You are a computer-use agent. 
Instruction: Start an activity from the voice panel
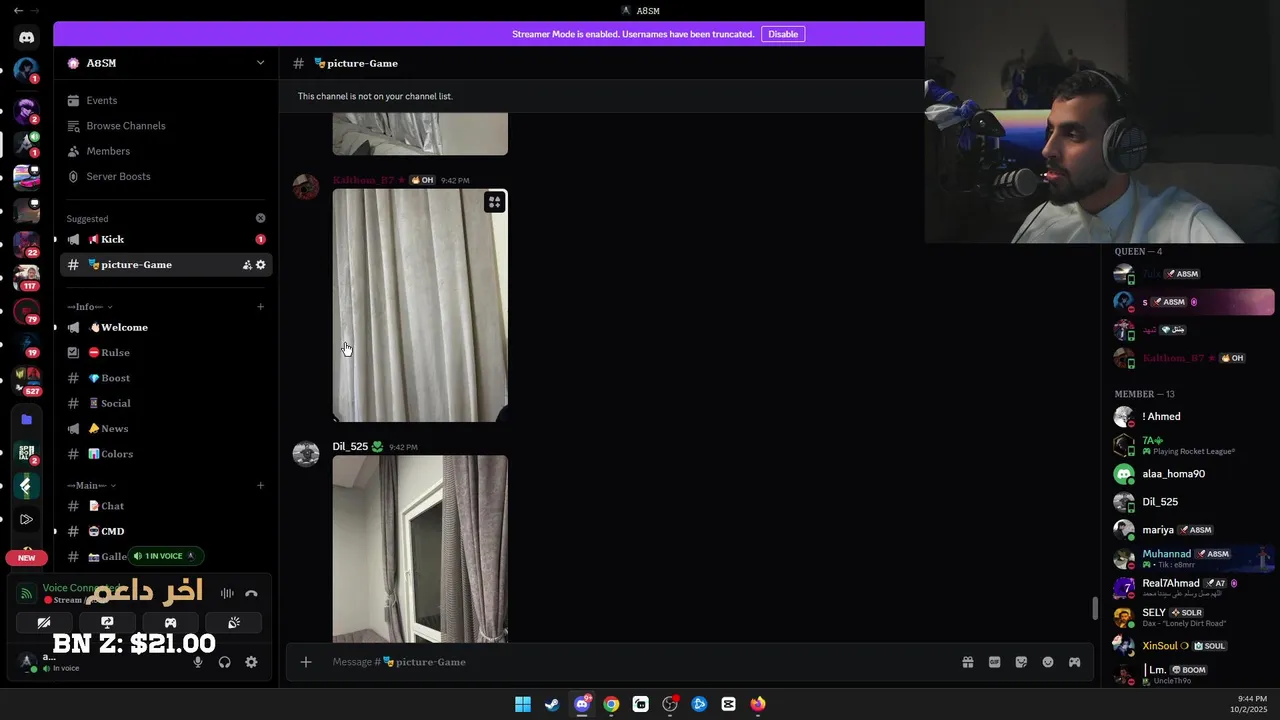point(170,623)
